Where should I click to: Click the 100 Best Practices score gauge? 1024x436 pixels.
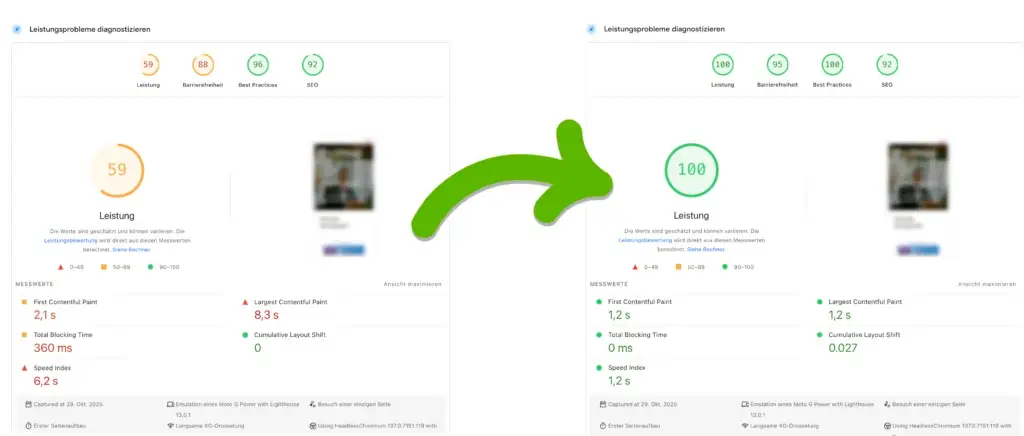(x=833, y=65)
